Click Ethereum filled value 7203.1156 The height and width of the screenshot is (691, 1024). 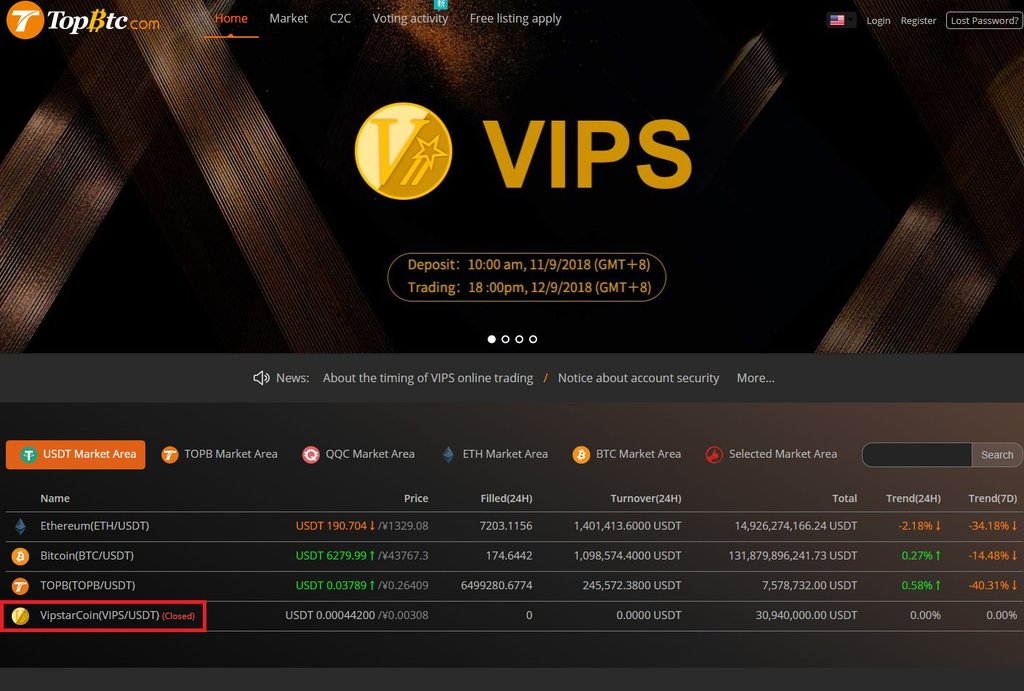click(x=505, y=526)
